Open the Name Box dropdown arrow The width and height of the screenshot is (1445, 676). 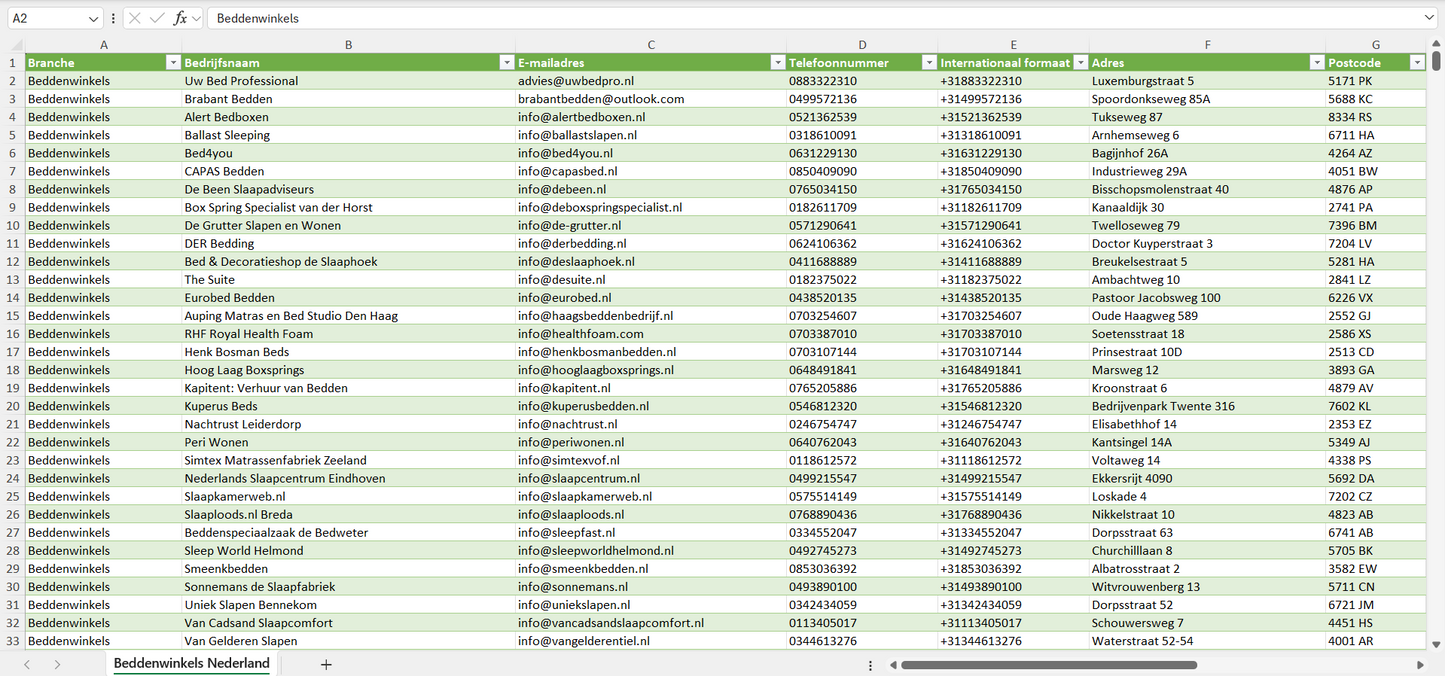(x=93, y=18)
